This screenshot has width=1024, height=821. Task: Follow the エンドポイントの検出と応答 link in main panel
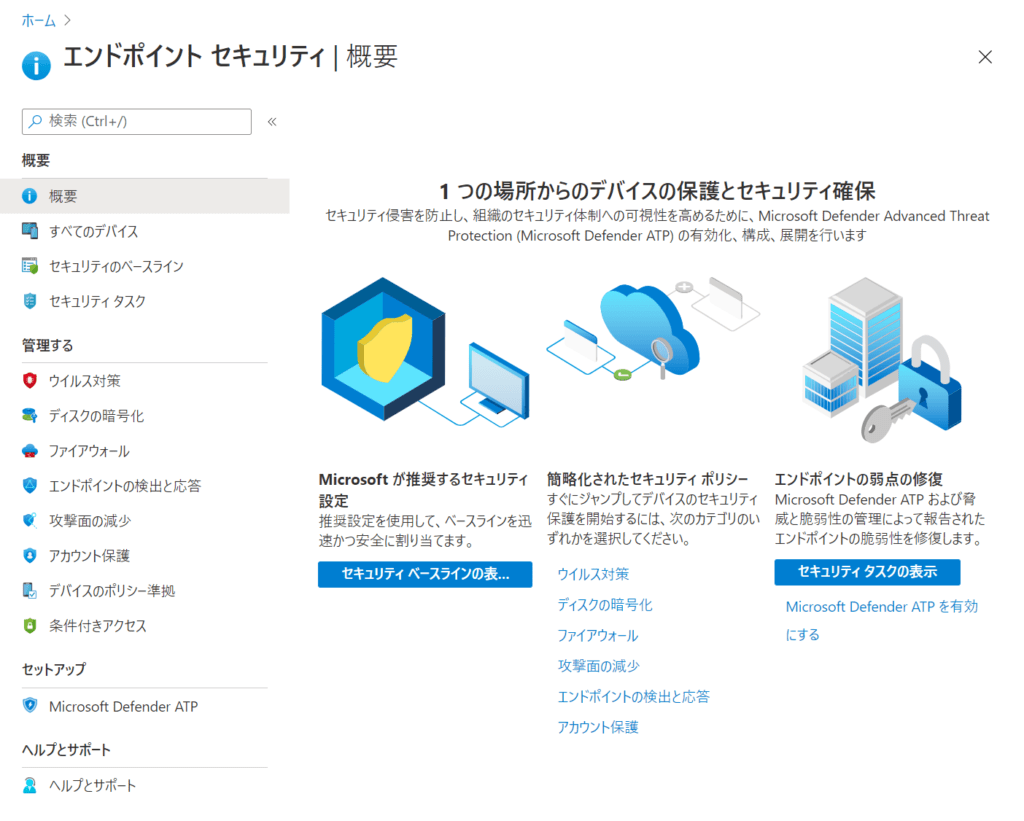633,696
